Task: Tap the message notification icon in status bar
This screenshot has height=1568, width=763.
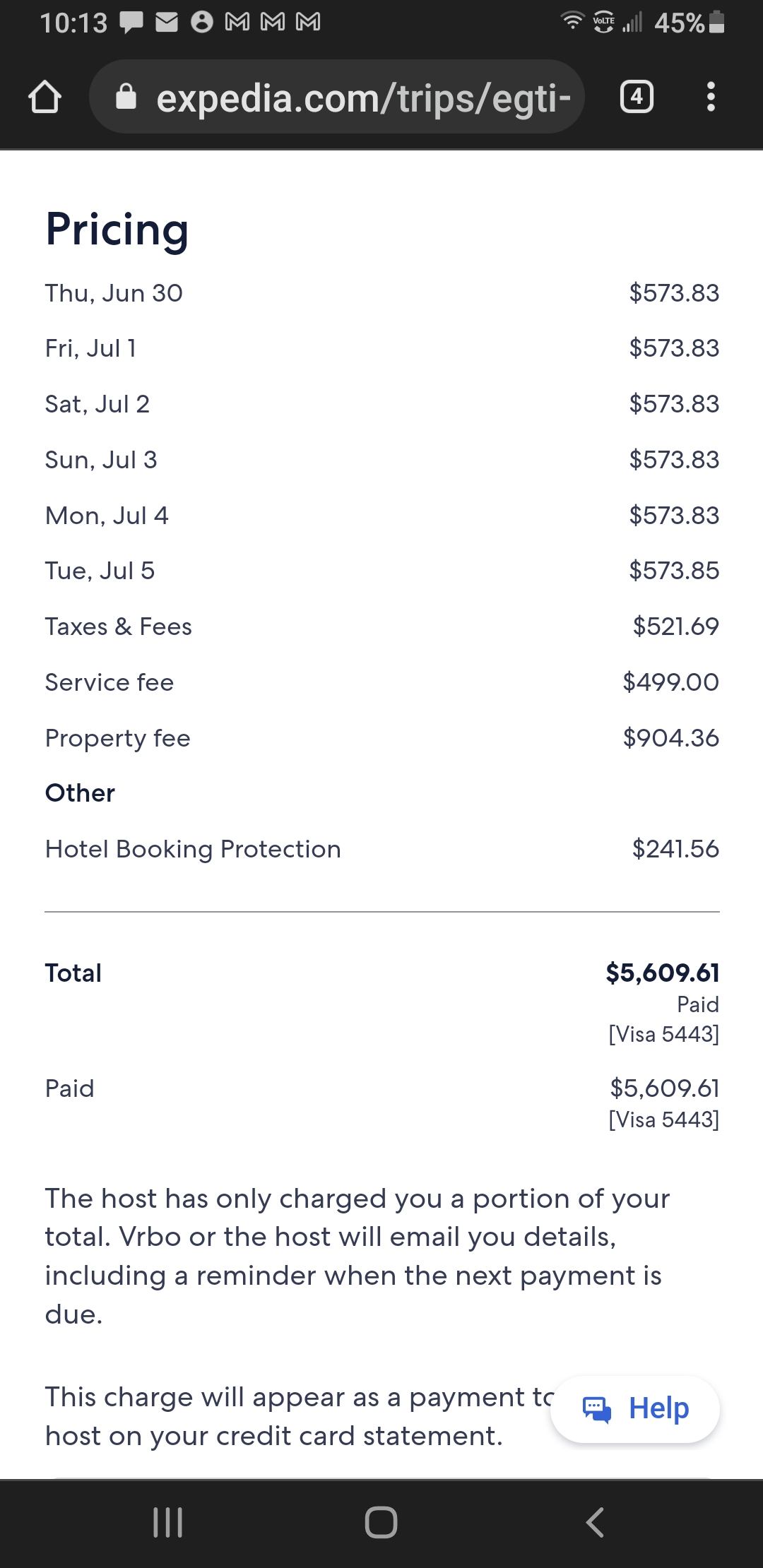Action: tap(131, 23)
